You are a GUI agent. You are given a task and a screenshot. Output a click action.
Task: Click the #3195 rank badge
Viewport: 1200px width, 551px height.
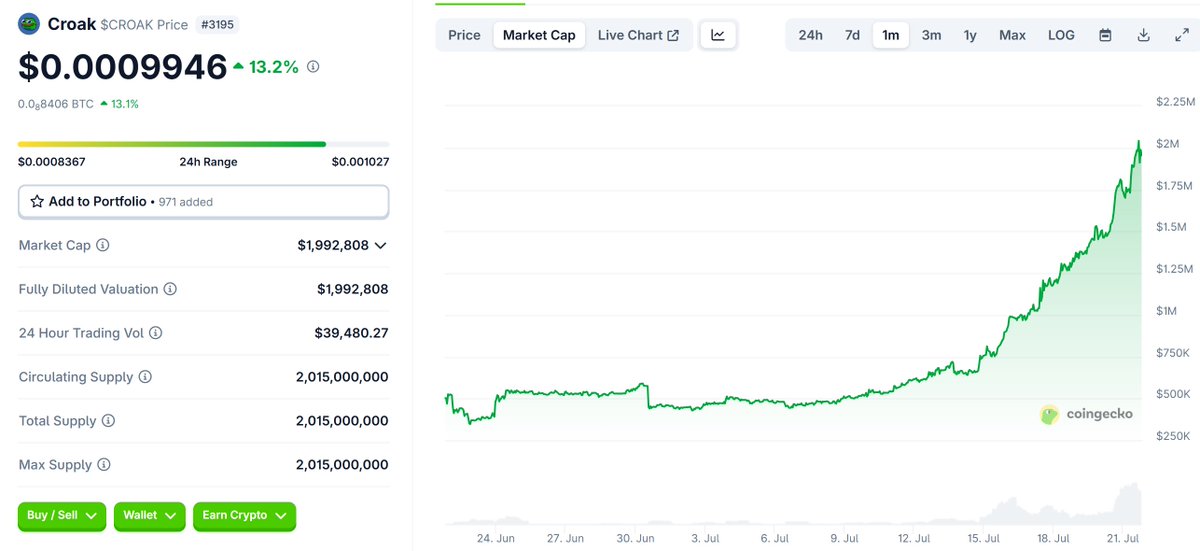pyautogui.click(x=216, y=25)
